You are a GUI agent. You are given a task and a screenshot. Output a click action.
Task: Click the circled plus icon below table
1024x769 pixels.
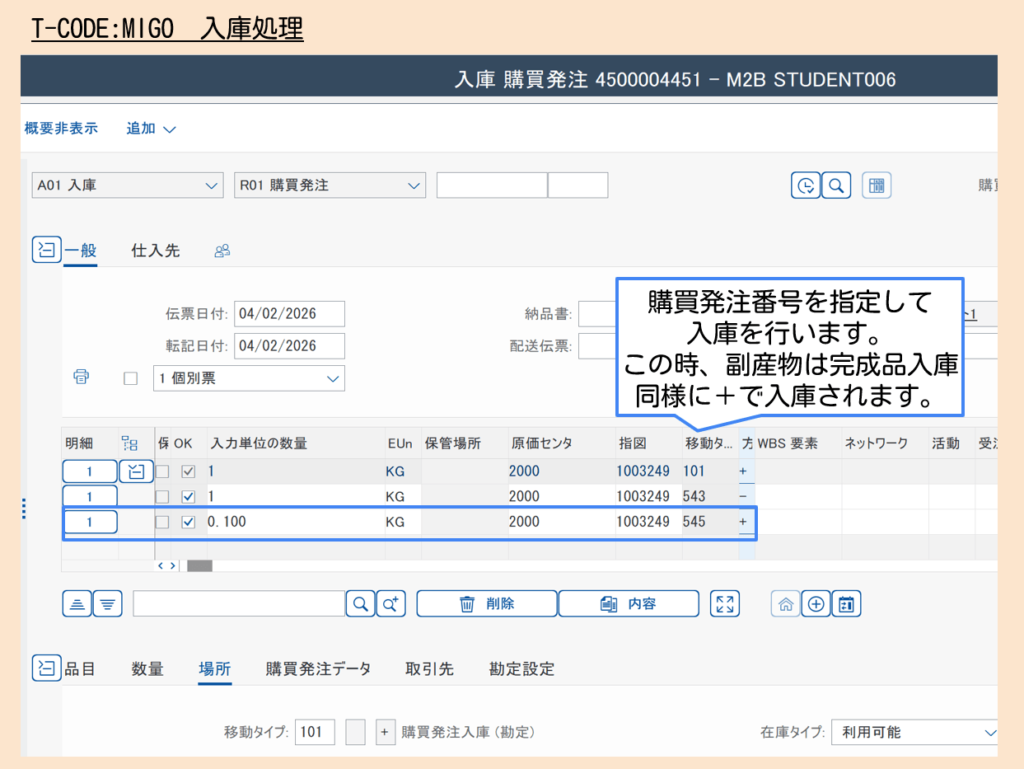pyautogui.click(x=816, y=604)
